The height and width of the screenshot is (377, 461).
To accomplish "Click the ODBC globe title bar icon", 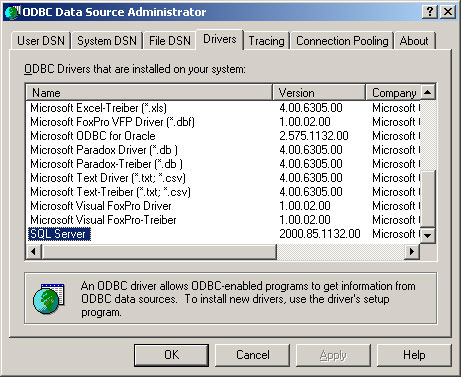I will pyautogui.click(x=13, y=12).
